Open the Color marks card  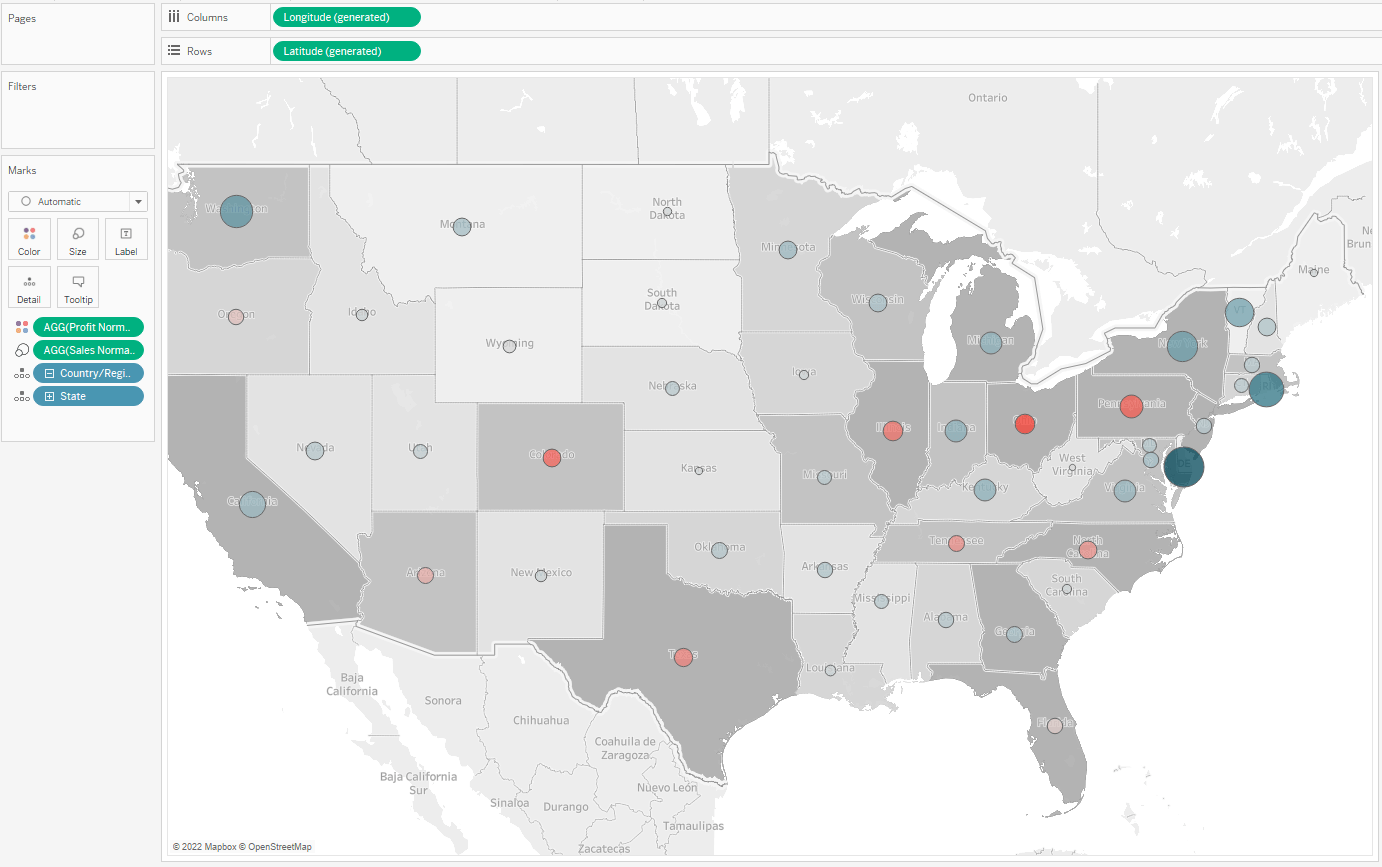click(29, 239)
